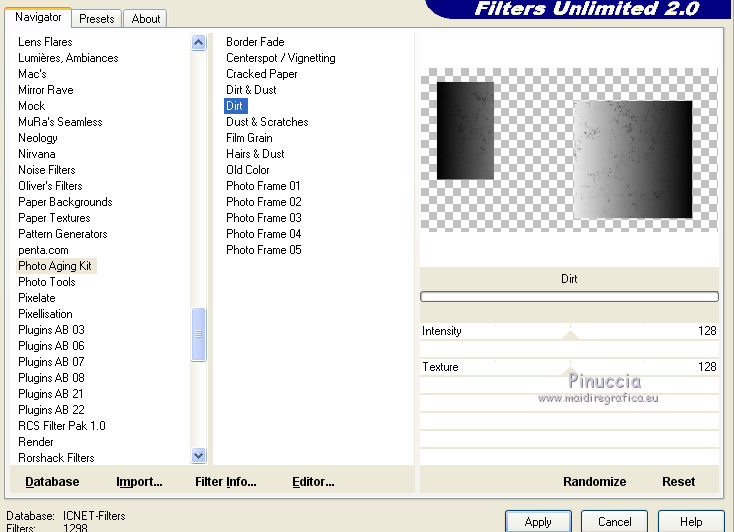Select Plugins AB 21 category

[x=51, y=393]
